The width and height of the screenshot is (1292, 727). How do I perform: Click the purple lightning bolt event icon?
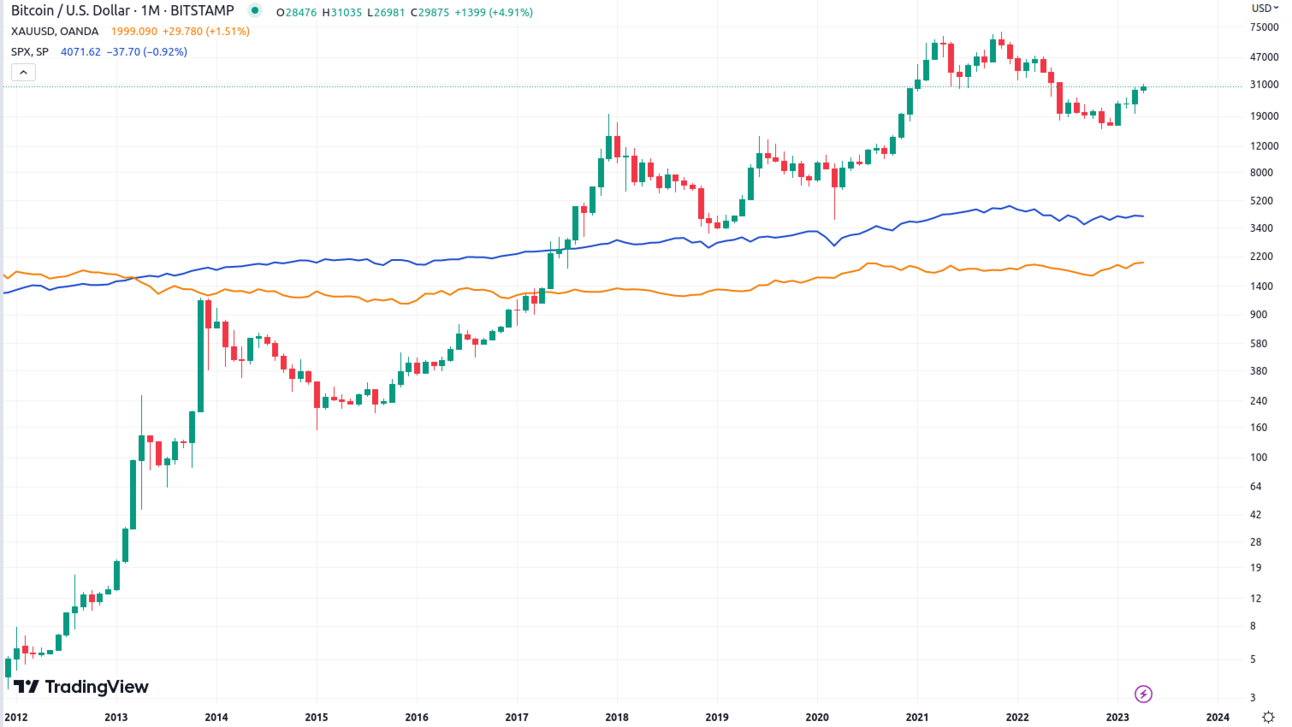(1143, 694)
